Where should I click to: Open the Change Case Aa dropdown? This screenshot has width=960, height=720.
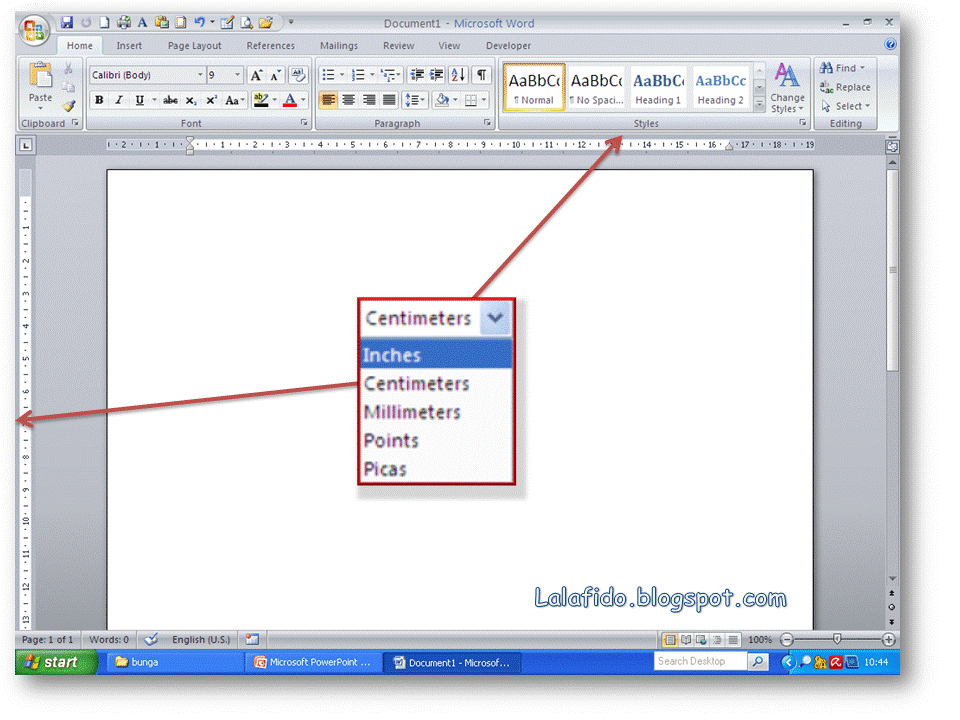tap(234, 100)
